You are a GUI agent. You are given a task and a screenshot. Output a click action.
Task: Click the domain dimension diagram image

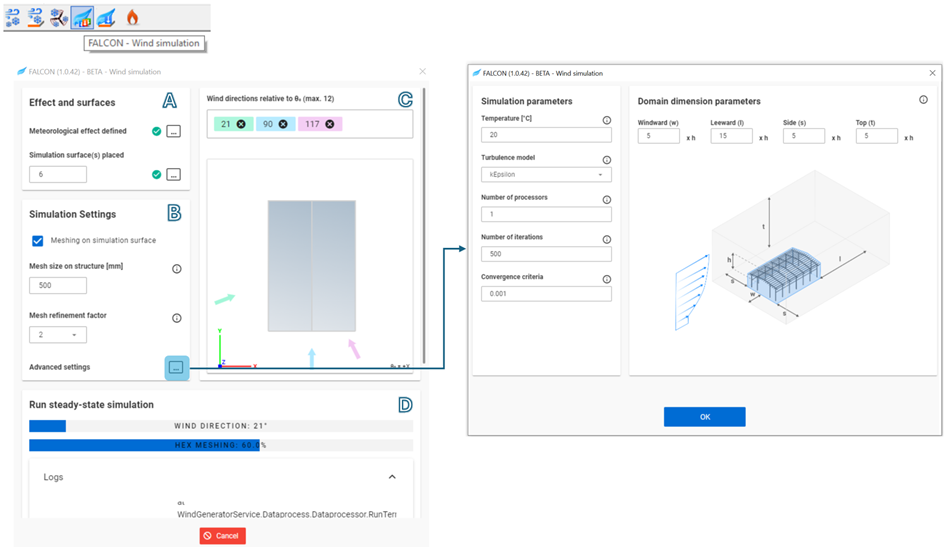[x=782, y=251]
